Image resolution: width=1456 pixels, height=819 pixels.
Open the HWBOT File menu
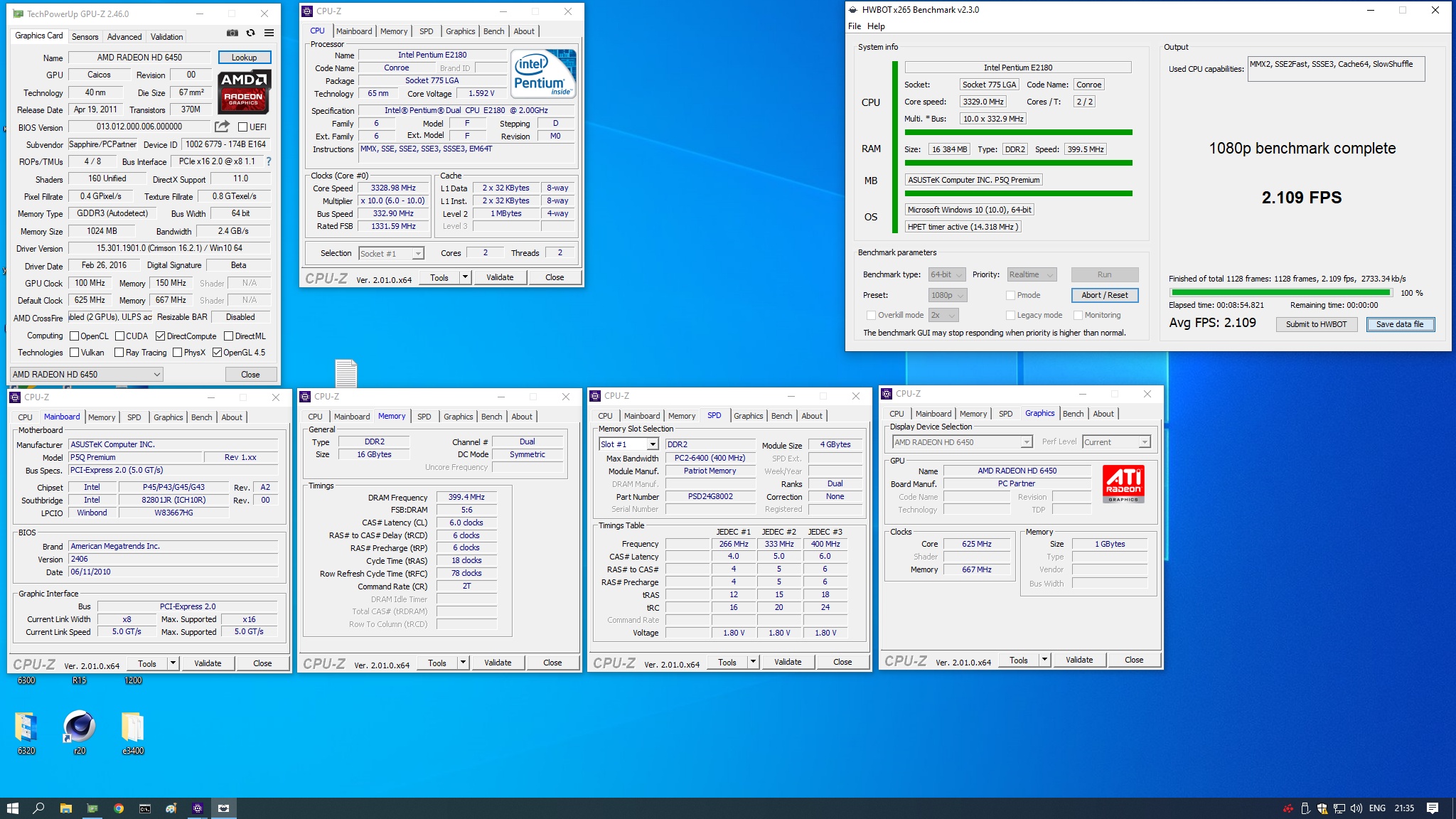pos(855,26)
